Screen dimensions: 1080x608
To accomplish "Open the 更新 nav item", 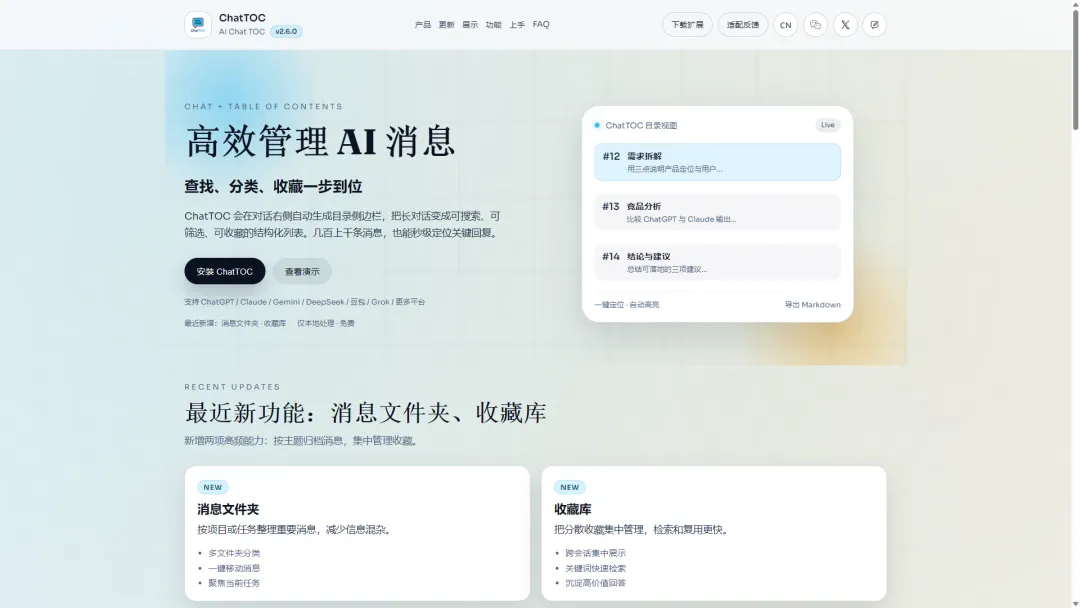I will (x=446, y=25).
